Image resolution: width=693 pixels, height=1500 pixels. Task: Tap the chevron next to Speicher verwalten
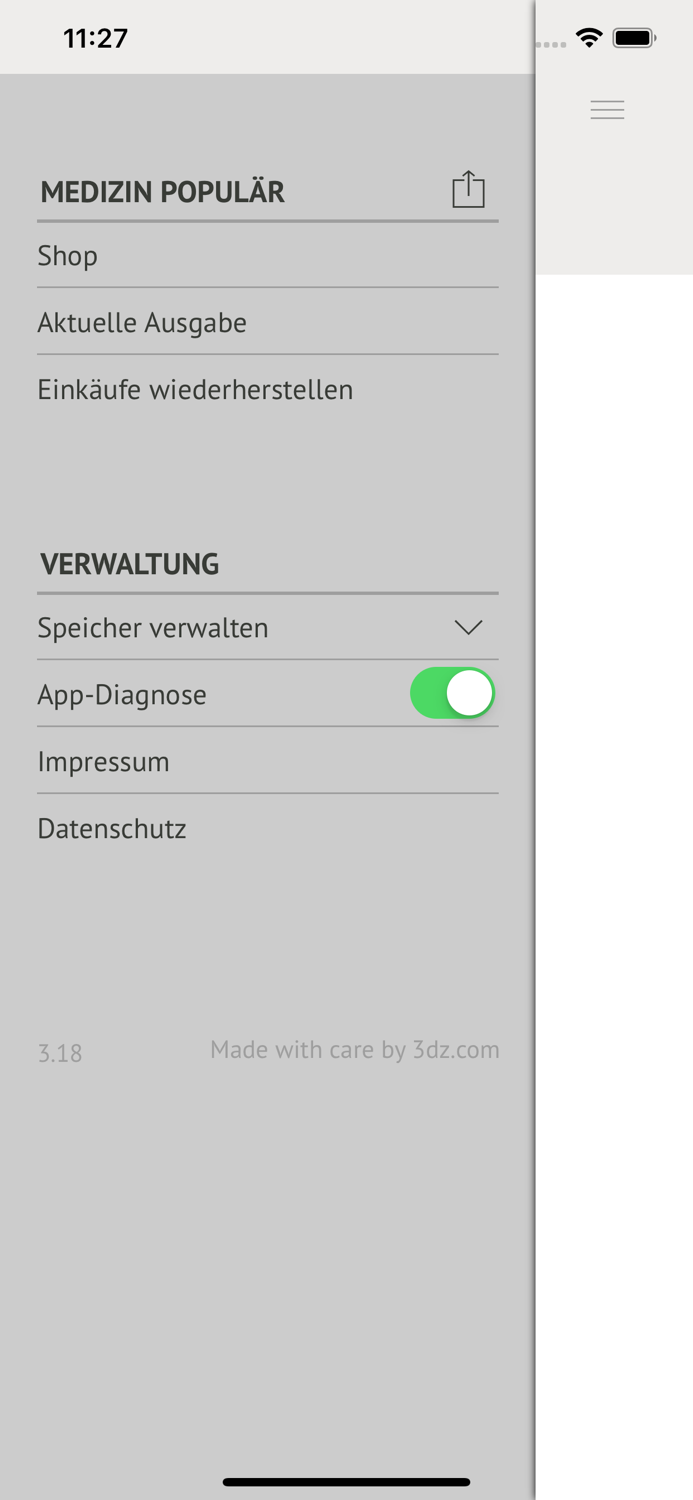pos(467,627)
